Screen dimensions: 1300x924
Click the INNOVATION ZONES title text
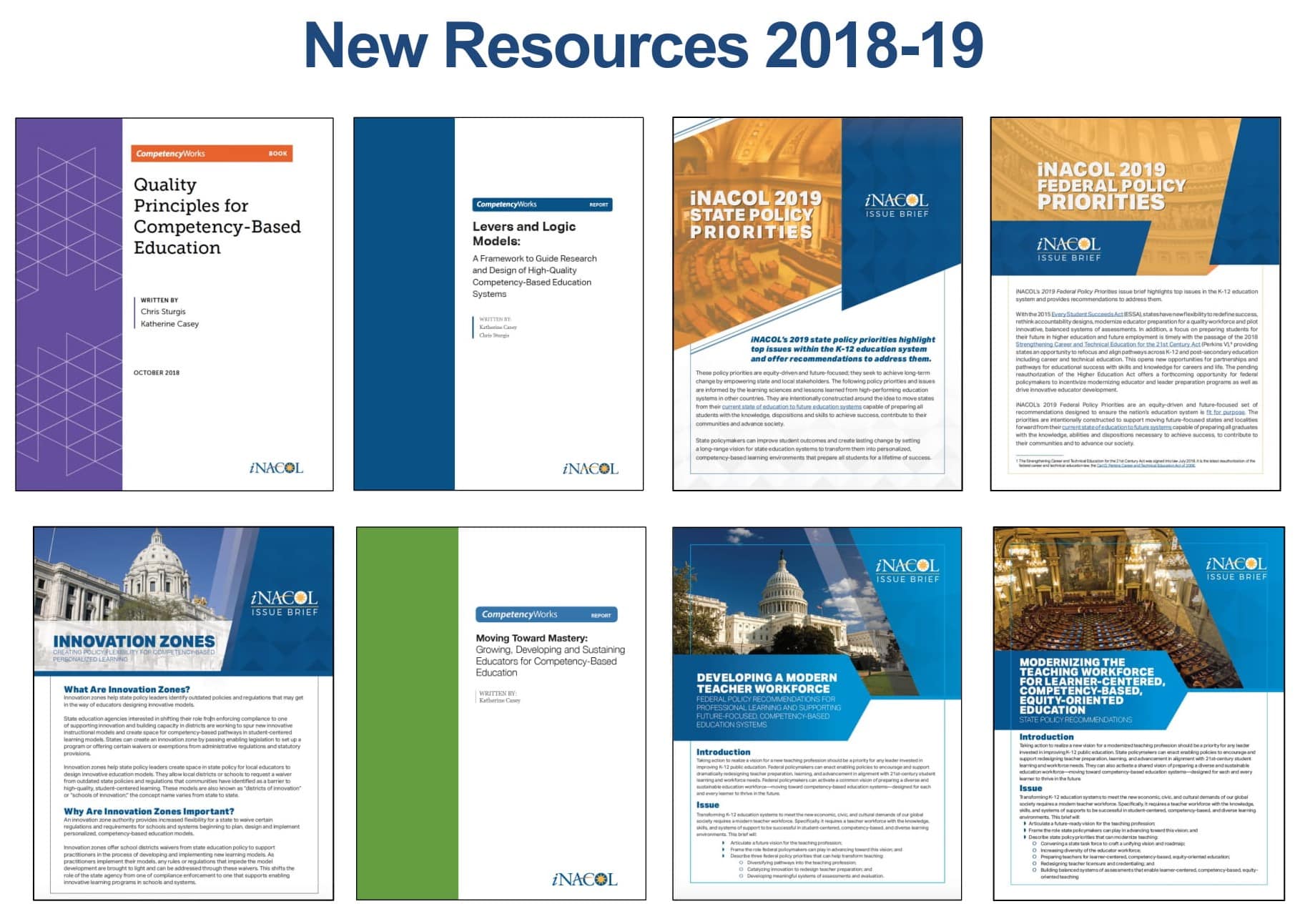click(134, 642)
